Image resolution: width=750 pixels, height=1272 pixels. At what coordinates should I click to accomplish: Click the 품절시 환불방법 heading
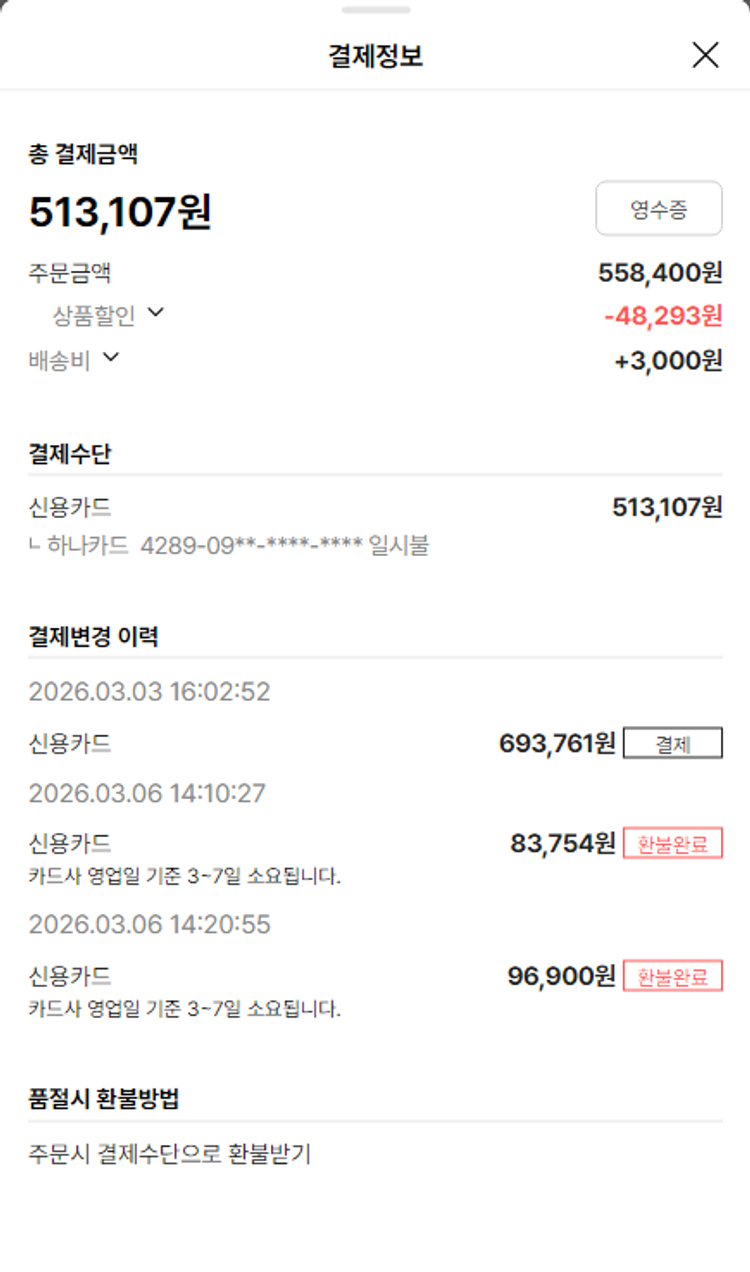coord(104,1098)
